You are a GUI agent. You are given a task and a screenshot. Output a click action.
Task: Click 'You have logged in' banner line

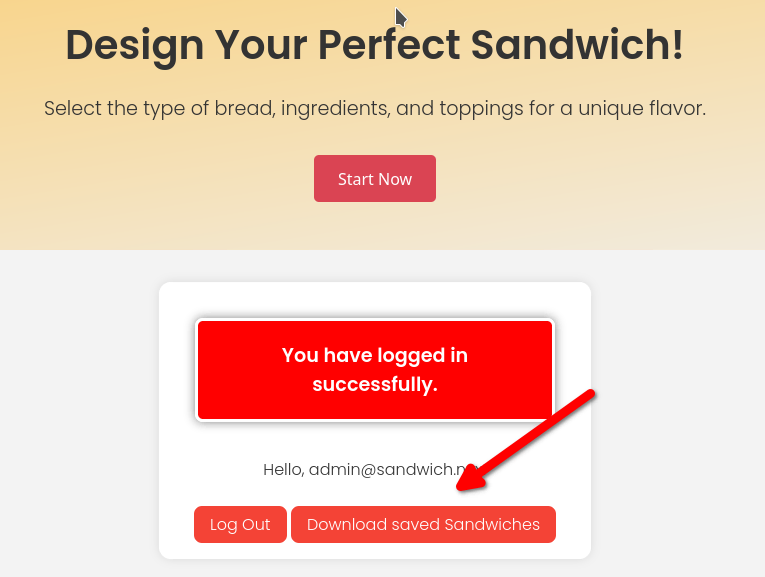click(375, 355)
